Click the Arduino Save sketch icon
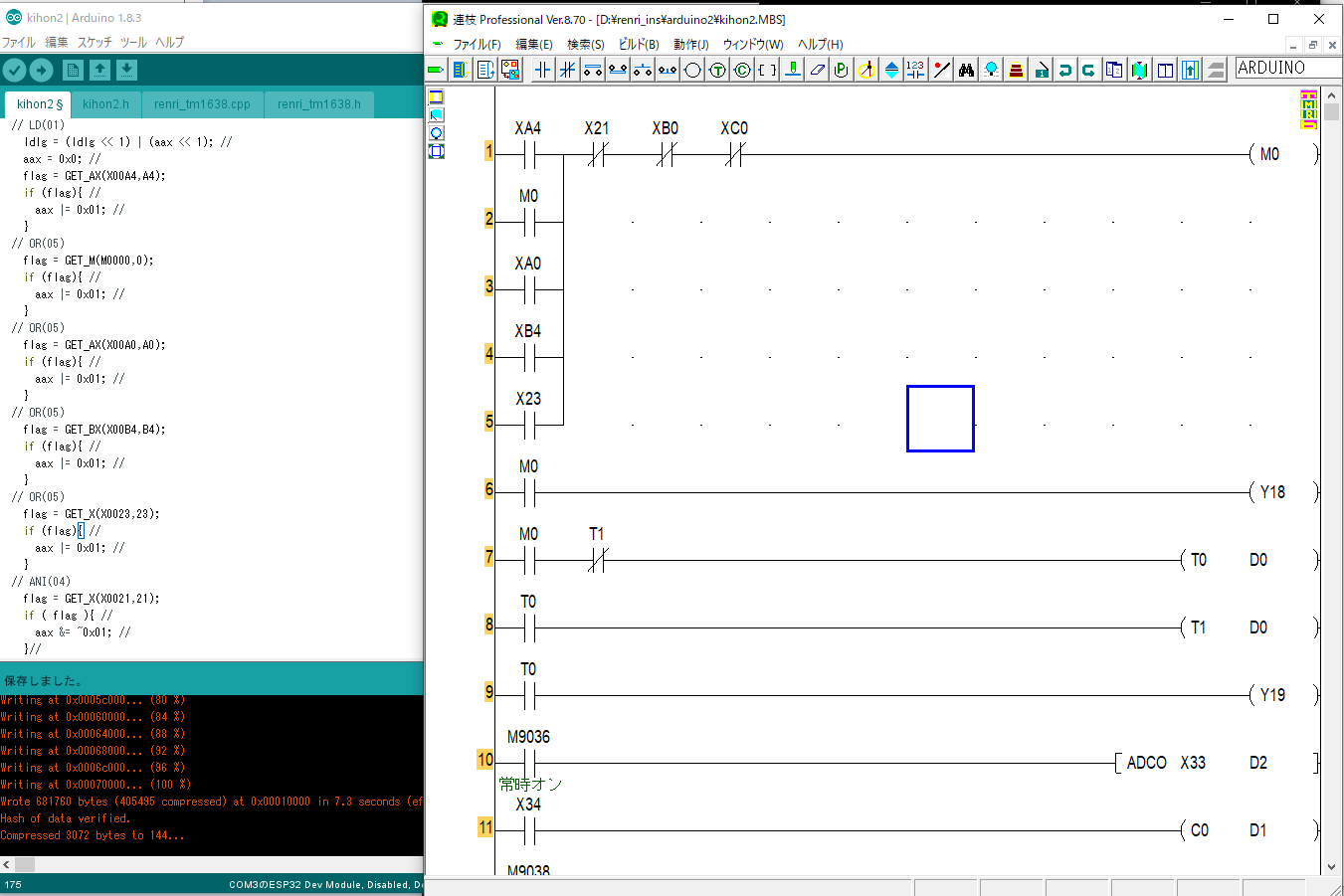This screenshot has width=1344, height=896. coord(126,70)
